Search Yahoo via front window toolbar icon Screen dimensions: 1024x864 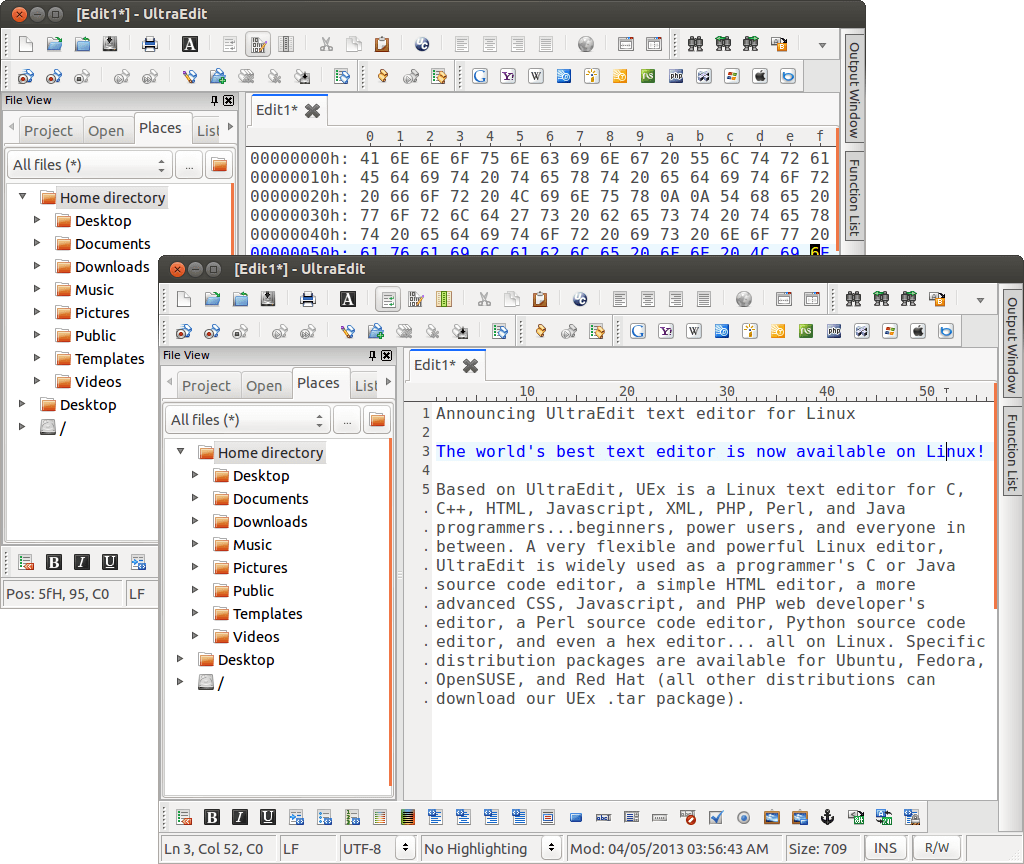(x=665, y=331)
